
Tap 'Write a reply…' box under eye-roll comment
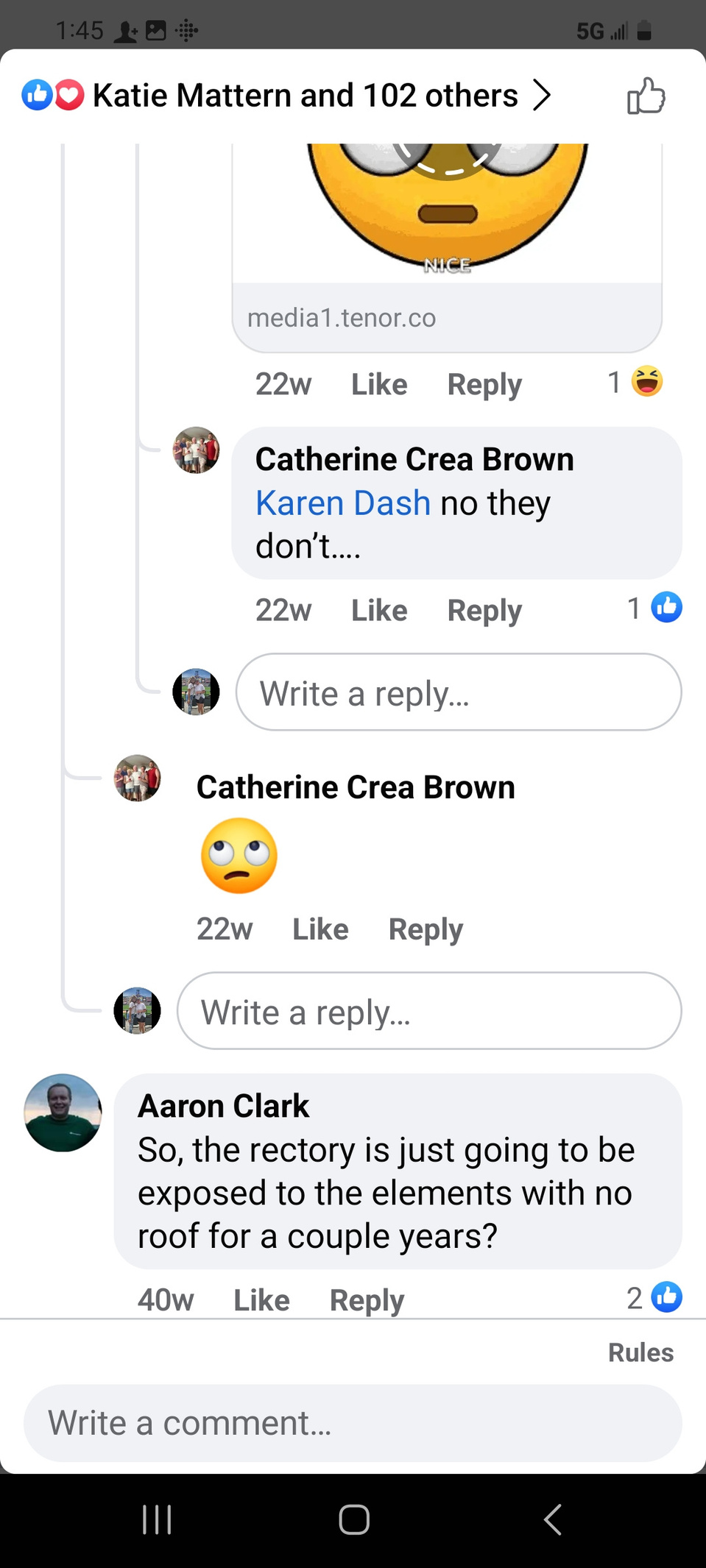click(x=429, y=1011)
